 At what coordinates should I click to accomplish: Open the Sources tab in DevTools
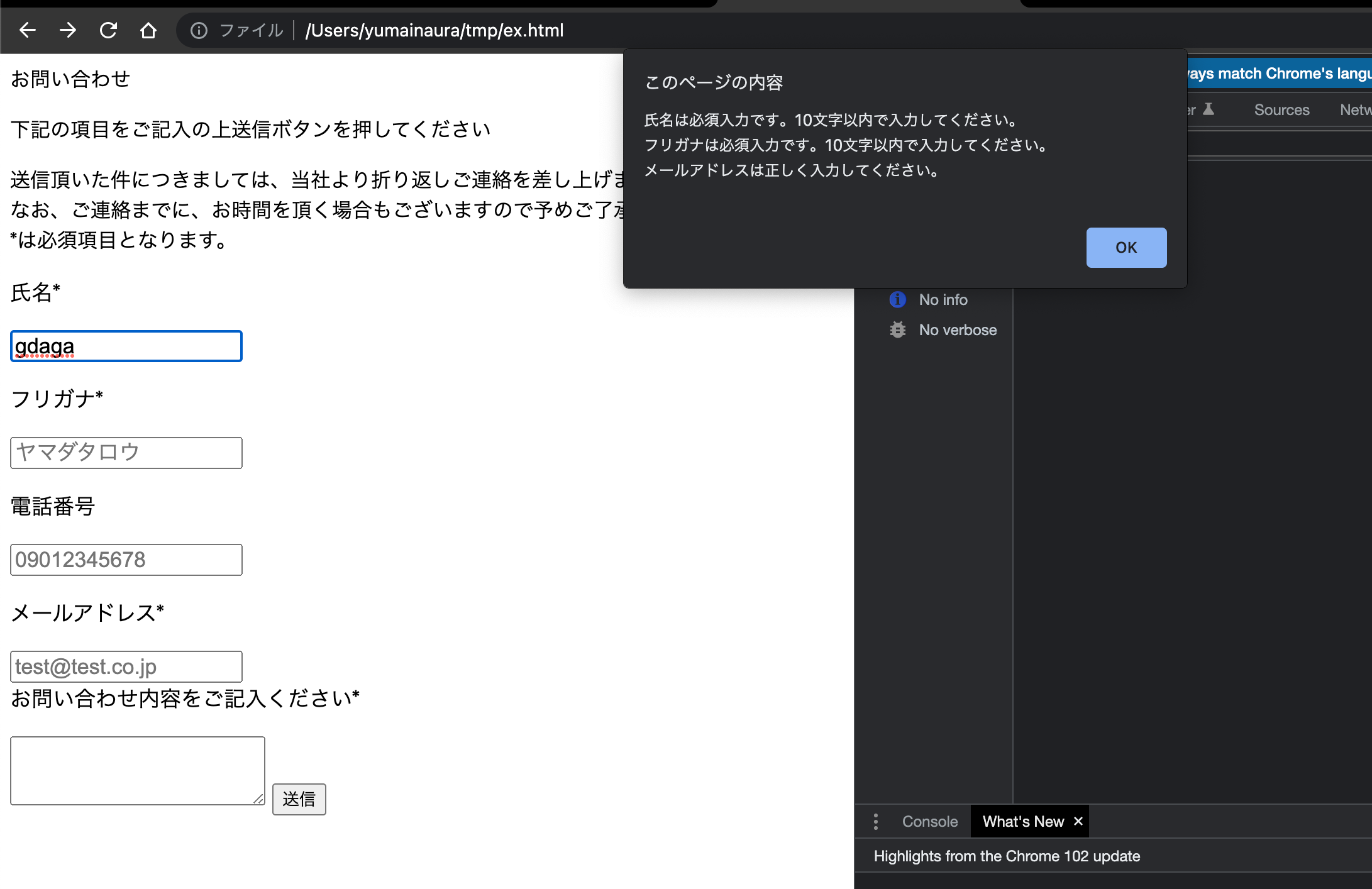point(1281,110)
